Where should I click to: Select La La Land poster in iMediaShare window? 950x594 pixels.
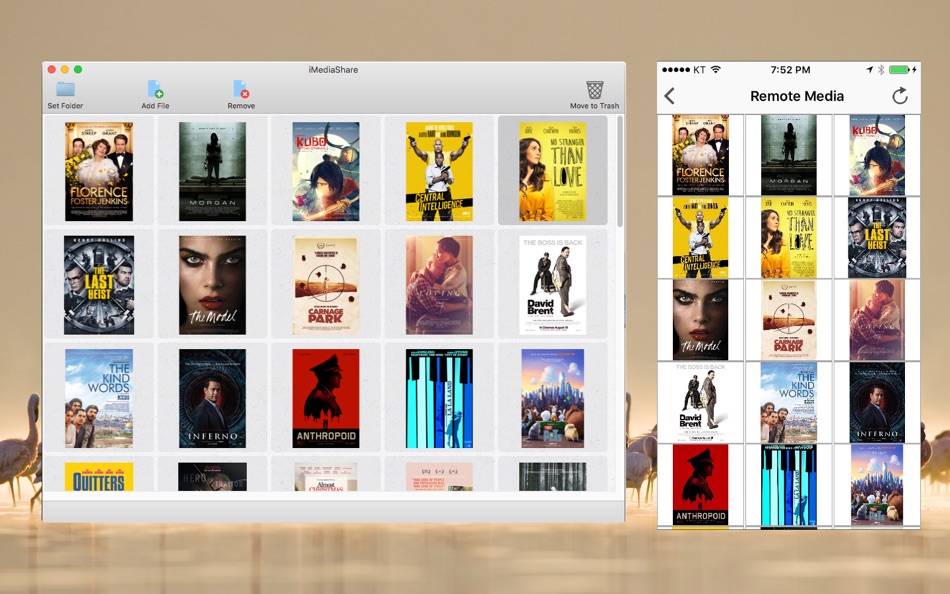[x=439, y=398]
